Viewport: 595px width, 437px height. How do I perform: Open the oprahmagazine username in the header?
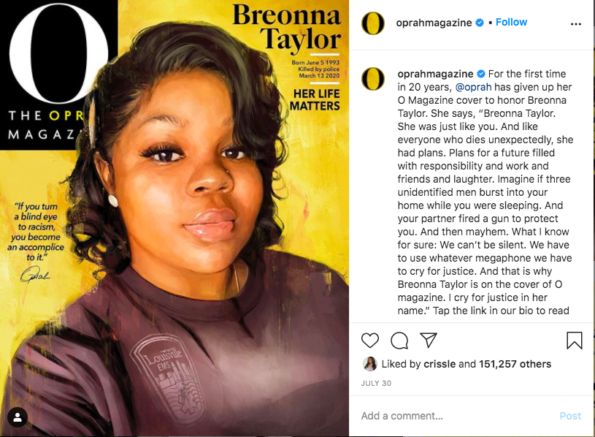click(x=434, y=23)
